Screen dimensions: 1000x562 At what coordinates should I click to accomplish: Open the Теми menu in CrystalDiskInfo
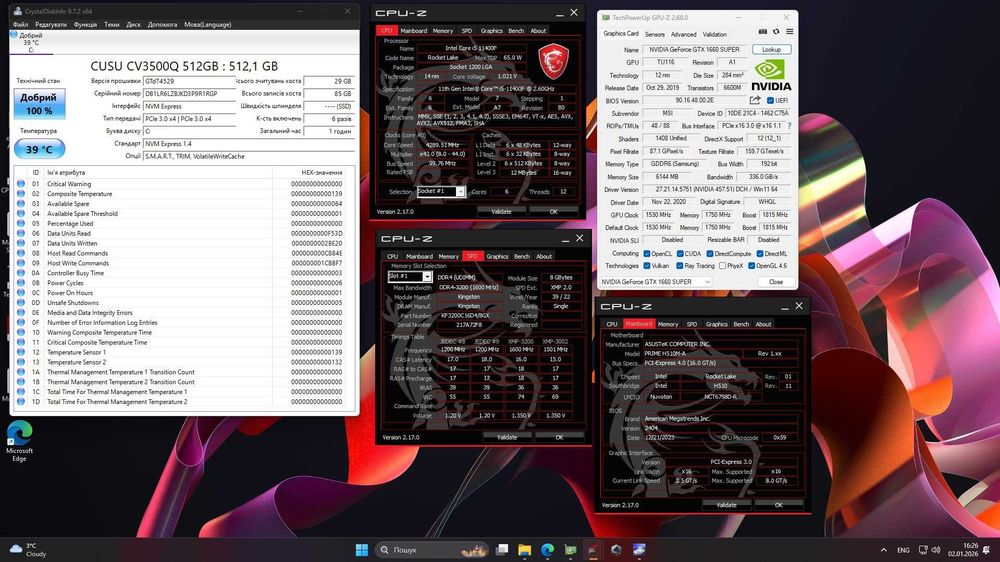coord(112,24)
